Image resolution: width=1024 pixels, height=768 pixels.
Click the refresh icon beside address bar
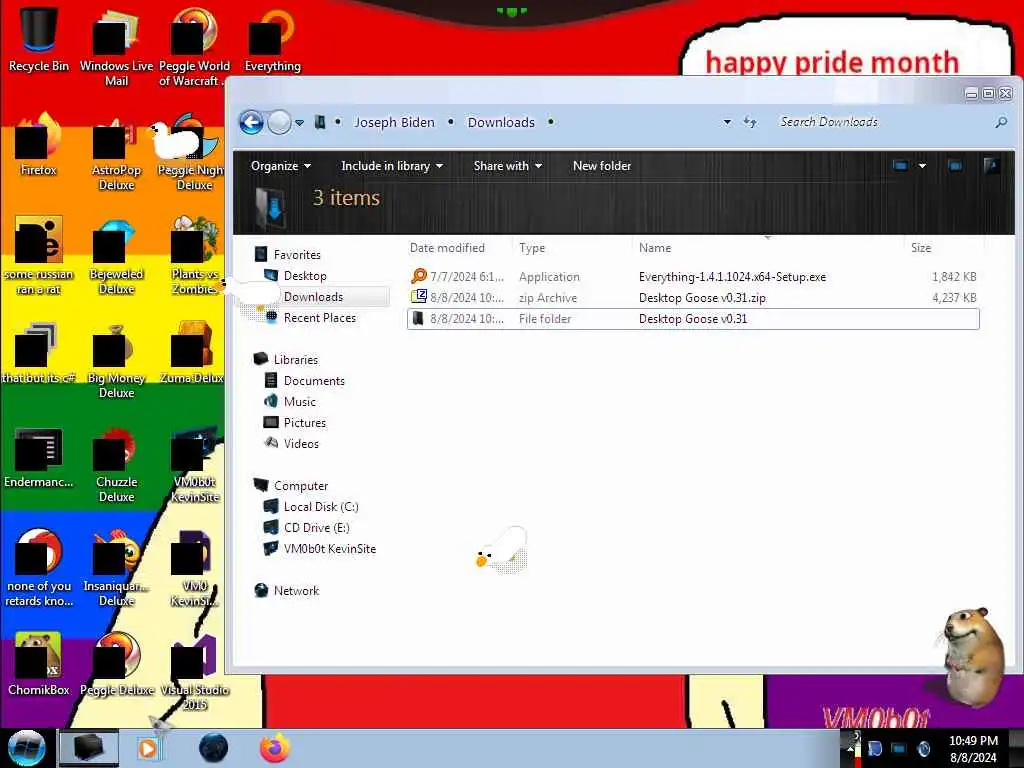click(750, 122)
